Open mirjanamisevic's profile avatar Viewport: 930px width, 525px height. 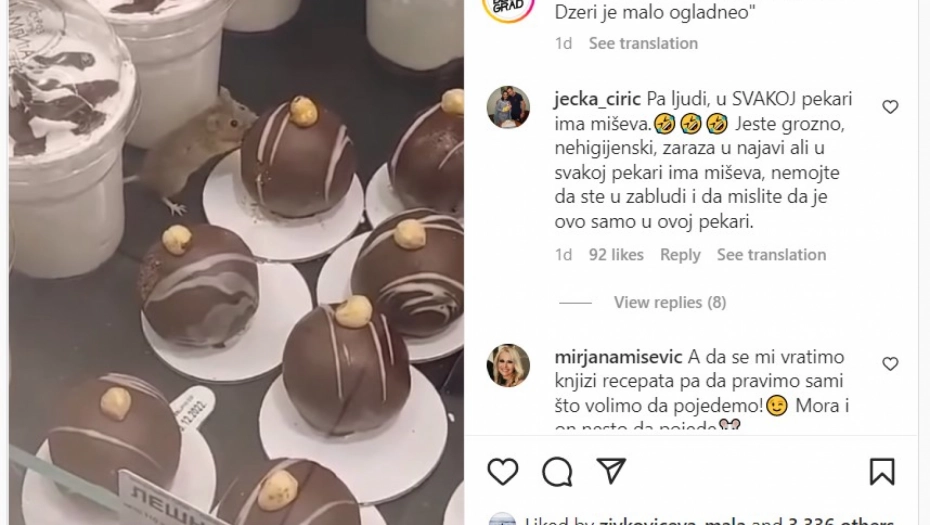[x=508, y=365]
